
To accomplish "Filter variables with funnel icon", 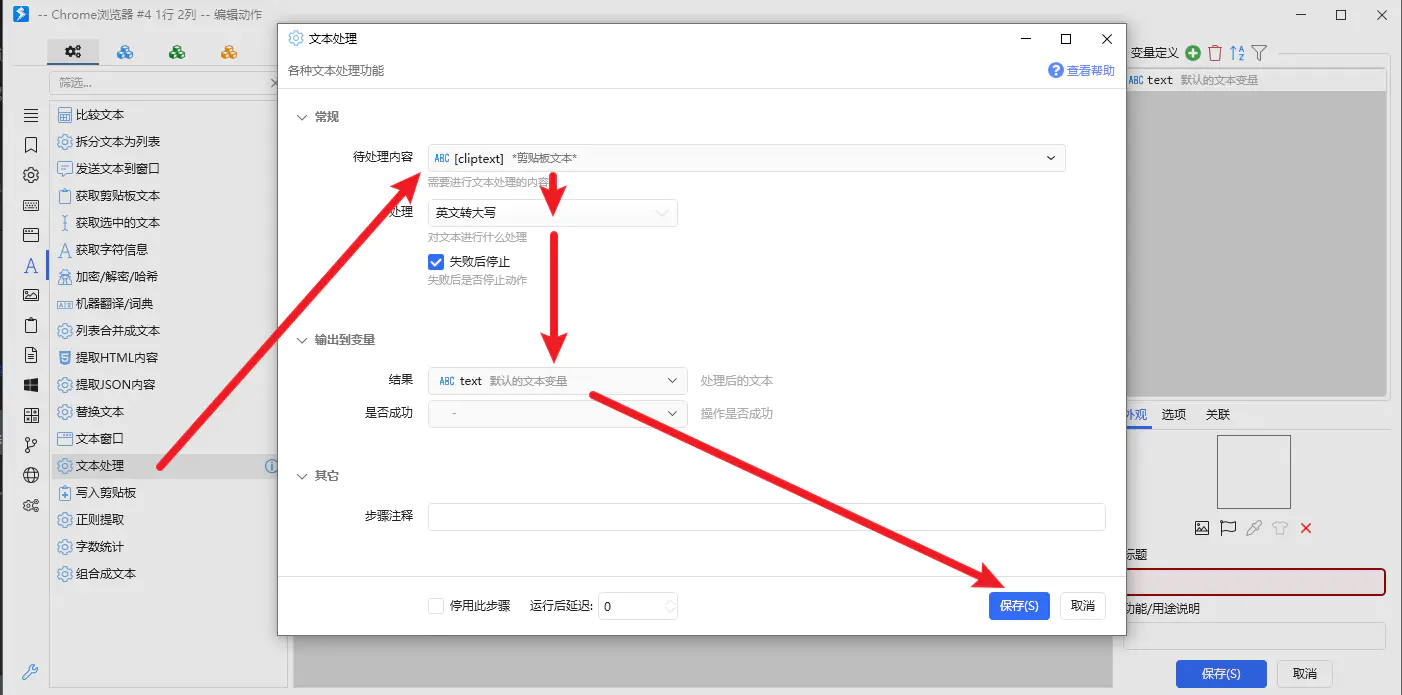I will (1259, 53).
